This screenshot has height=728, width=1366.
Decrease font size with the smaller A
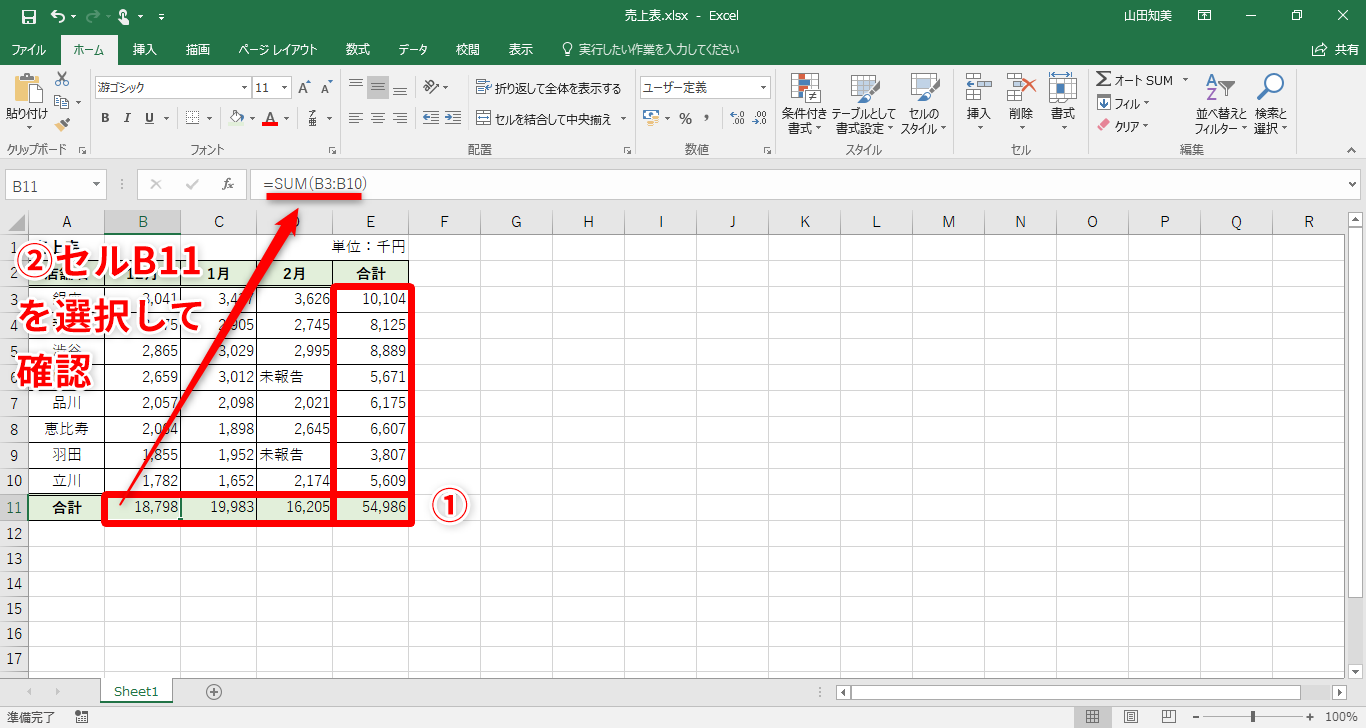[324, 88]
